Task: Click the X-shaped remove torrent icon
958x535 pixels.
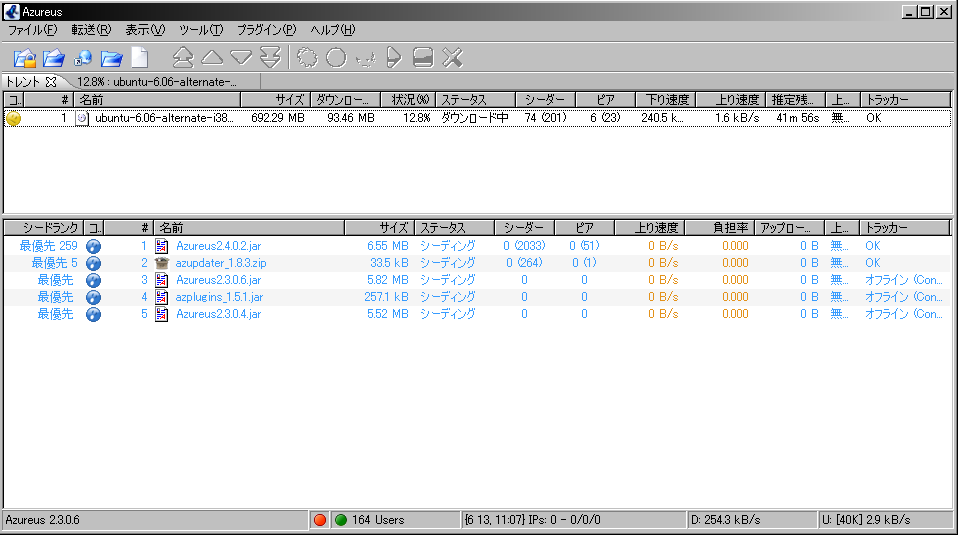Action: pos(452,58)
